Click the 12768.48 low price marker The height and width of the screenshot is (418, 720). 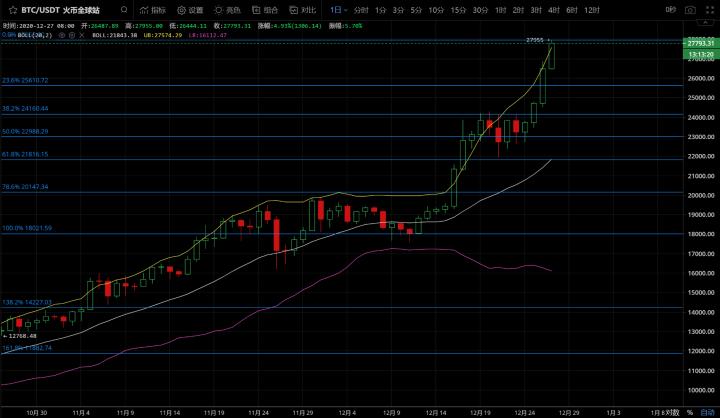tap(22, 336)
